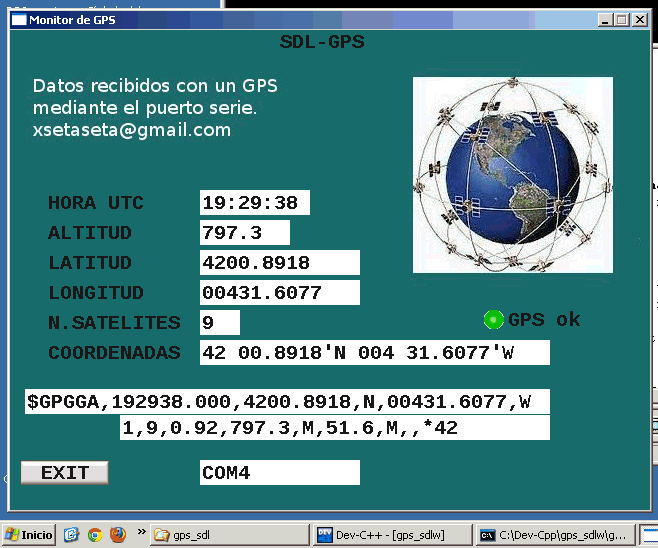The width and height of the screenshot is (658, 548).
Task: Select the HORA UTC time field
Action: click(x=254, y=203)
